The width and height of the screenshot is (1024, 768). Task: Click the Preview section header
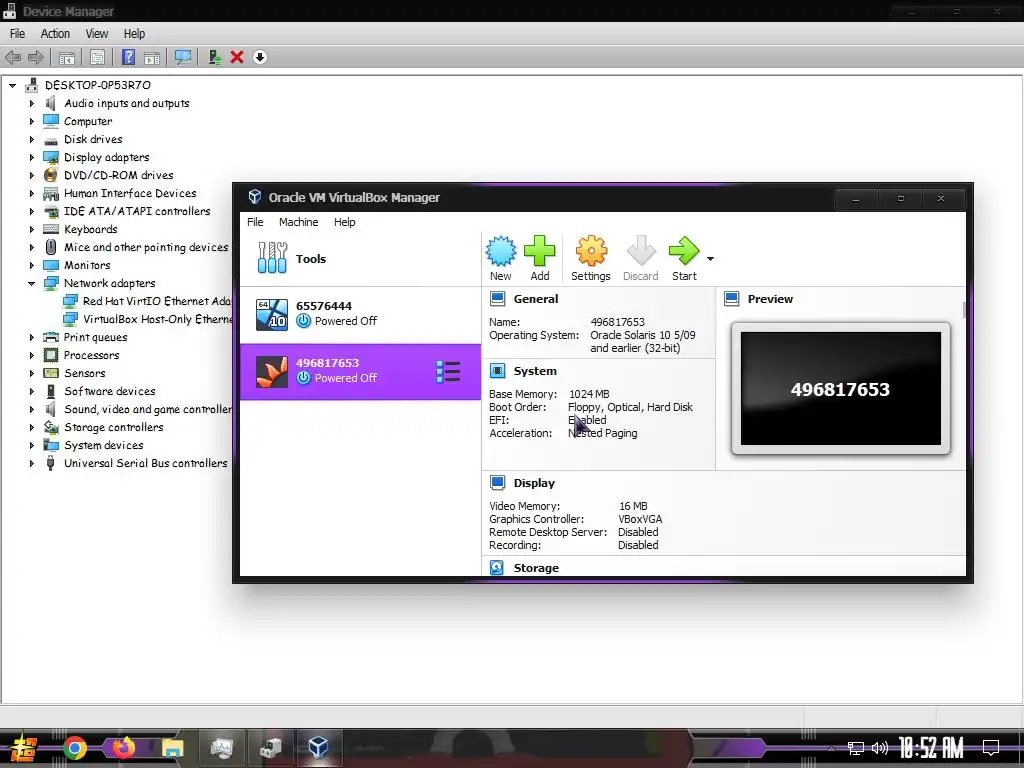[x=770, y=299]
